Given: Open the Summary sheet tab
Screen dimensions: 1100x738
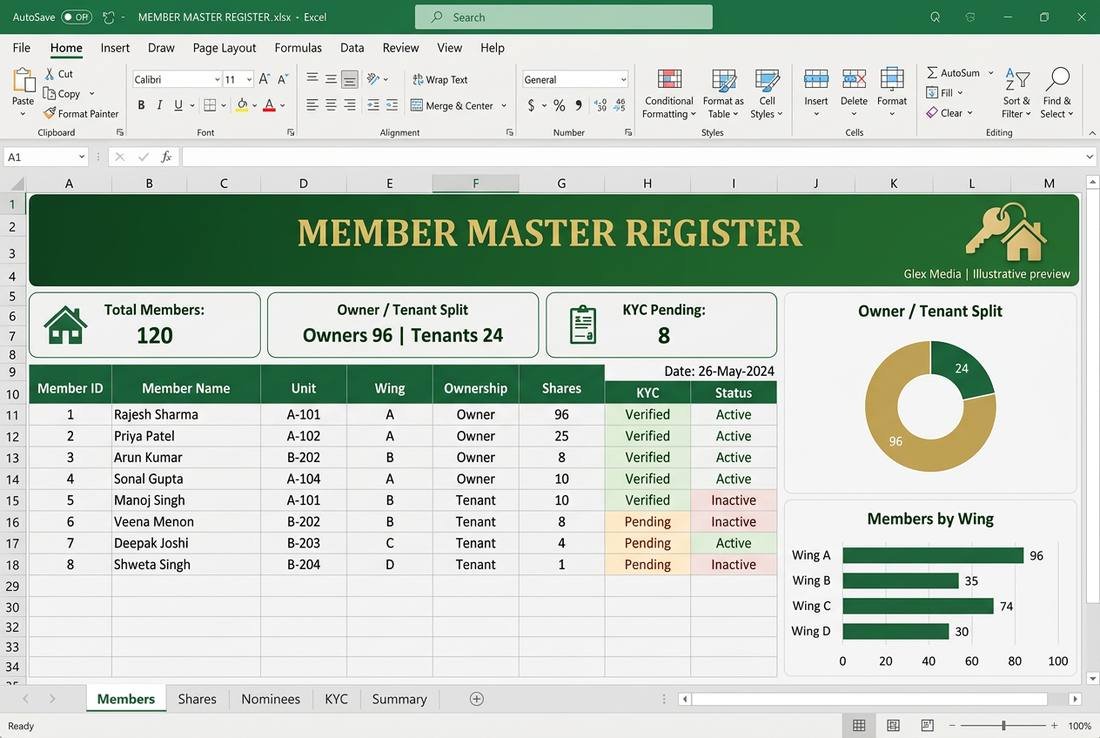Looking at the screenshot, I should tap(399, 699).
